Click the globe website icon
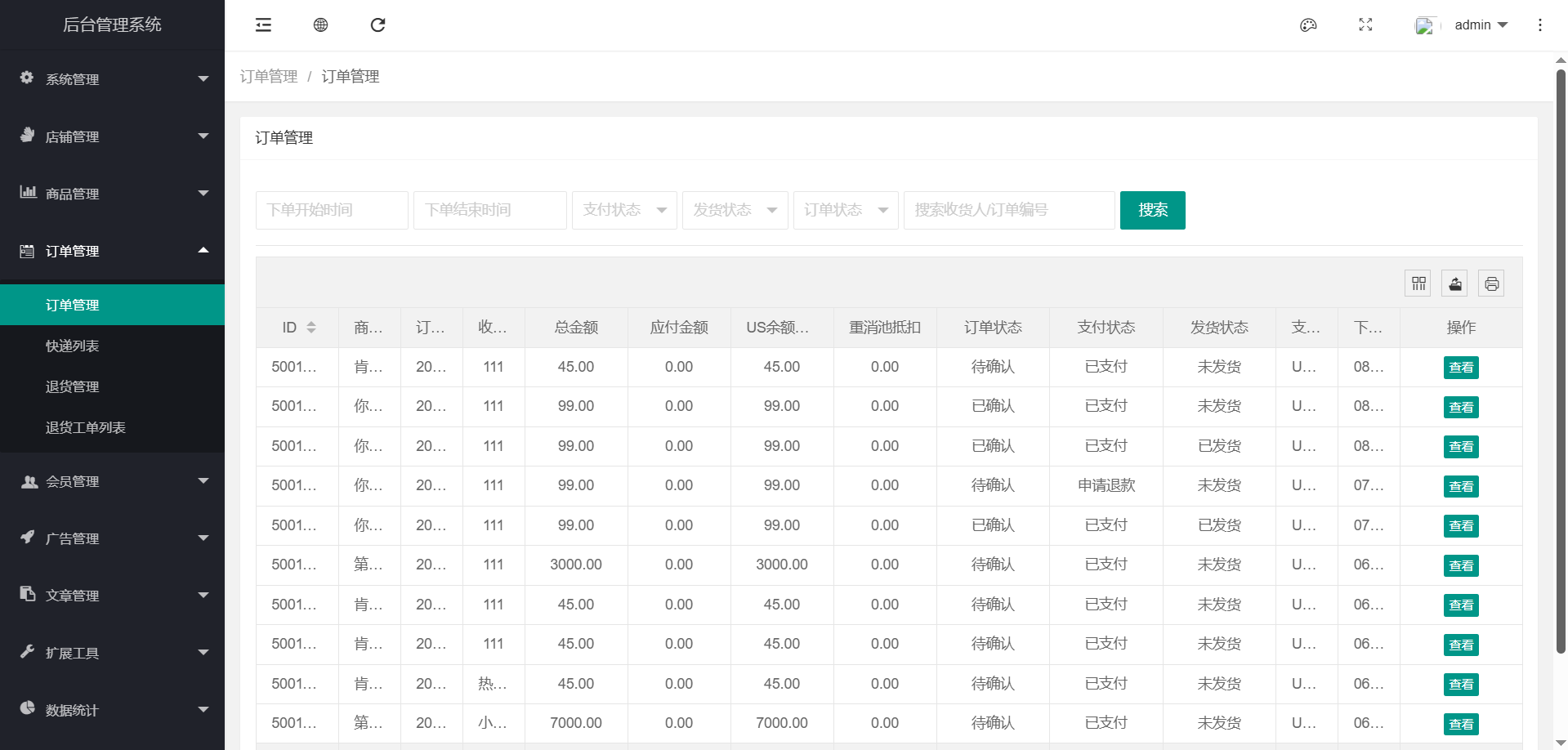Screen dimensions: 1568x750 click(320, 25)
